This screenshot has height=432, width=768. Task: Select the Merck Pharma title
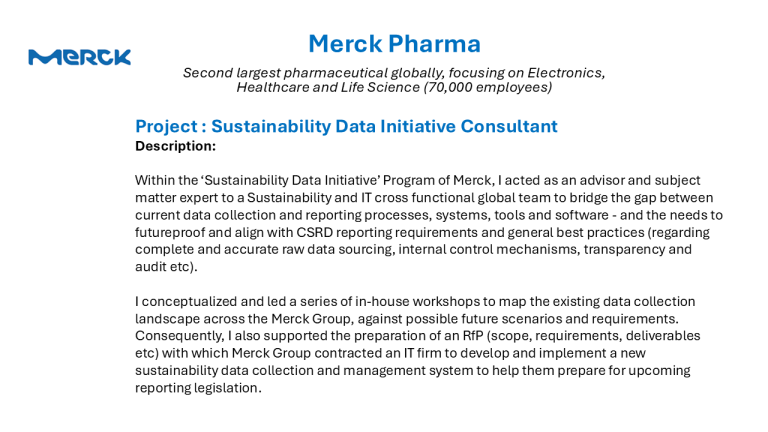[x=394, y=44]
